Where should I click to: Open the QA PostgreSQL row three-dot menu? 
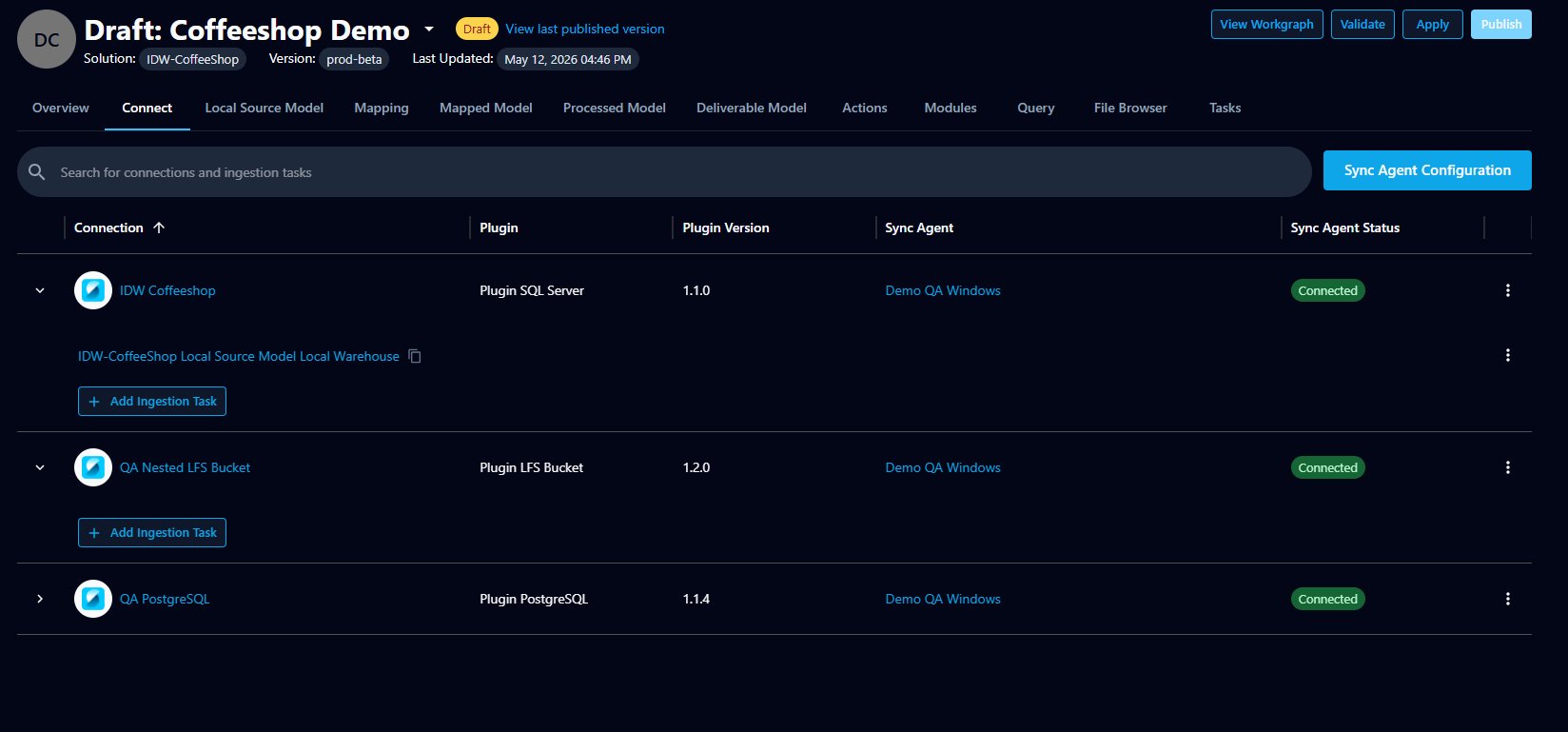click(x=1507, y=599)
